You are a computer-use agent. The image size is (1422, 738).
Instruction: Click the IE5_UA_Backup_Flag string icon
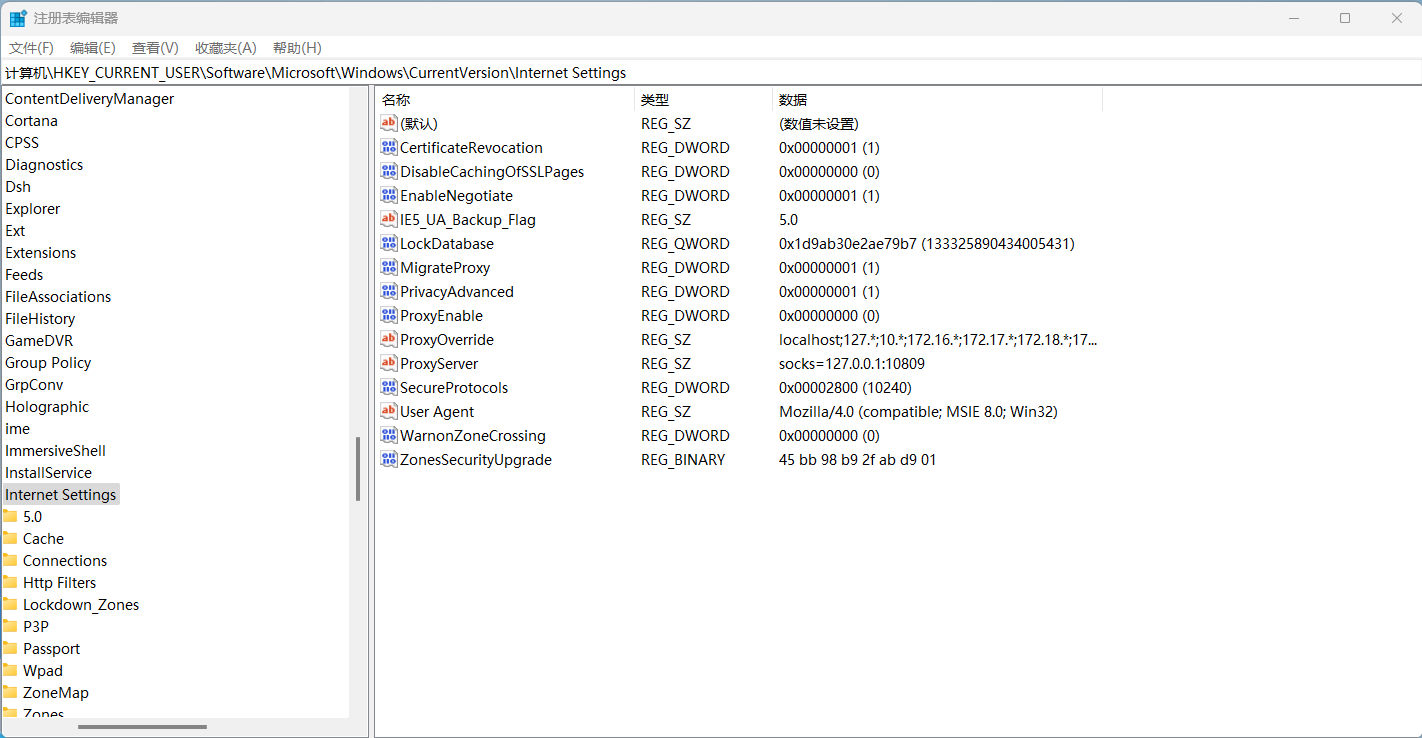389,219
